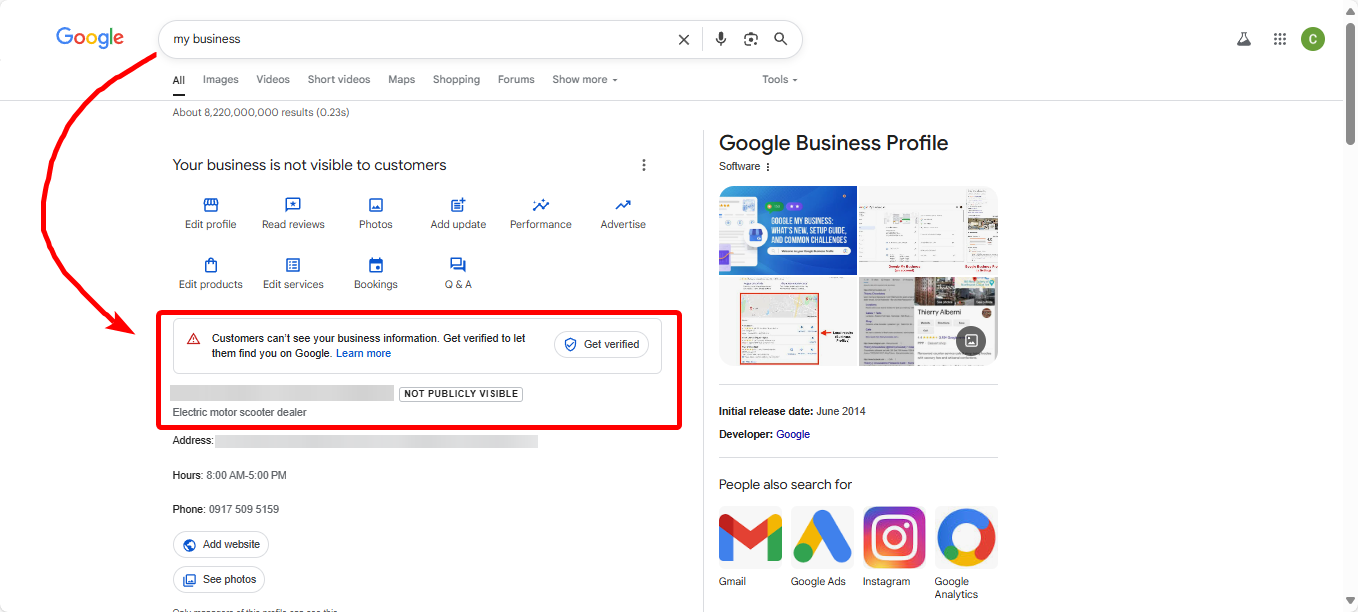Click the magnifier search button
Viewport: 1358px width, 612px height.
[x=781, y=39]
